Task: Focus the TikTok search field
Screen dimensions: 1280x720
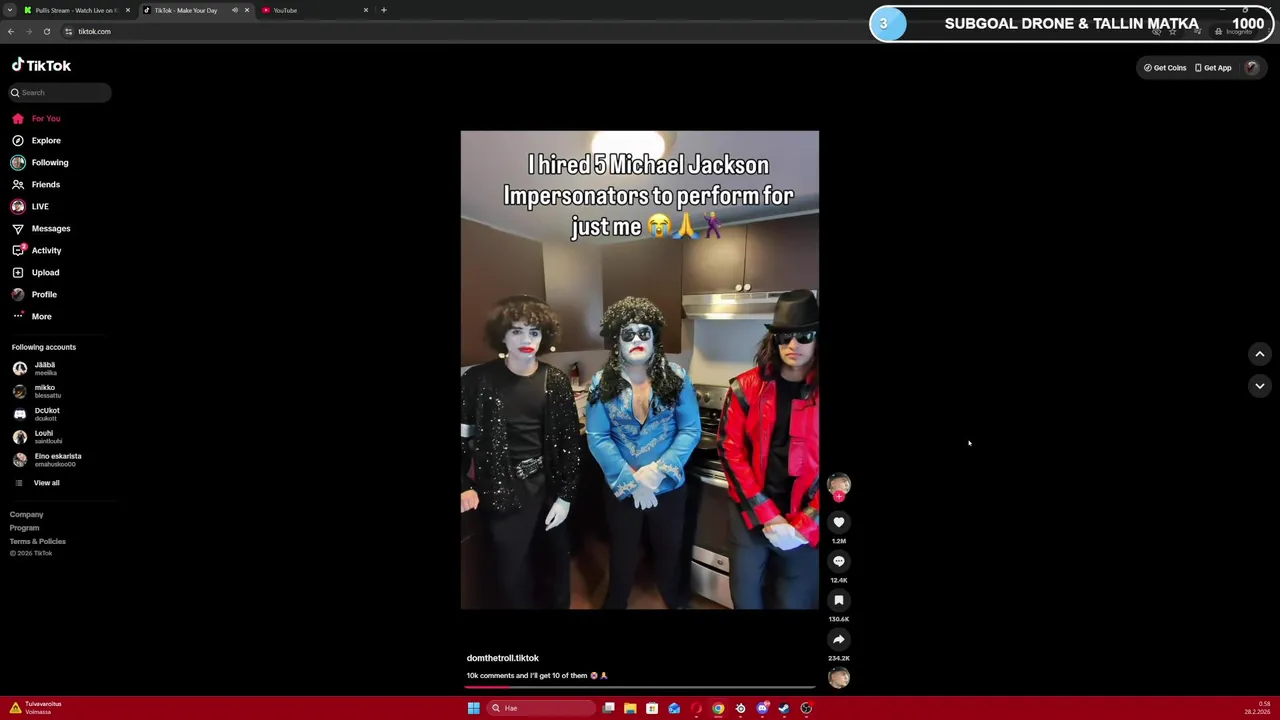Action: pos(60,92)
